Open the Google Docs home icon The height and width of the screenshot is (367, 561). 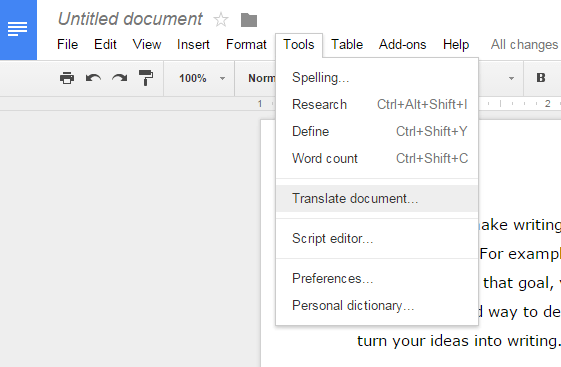18,29
